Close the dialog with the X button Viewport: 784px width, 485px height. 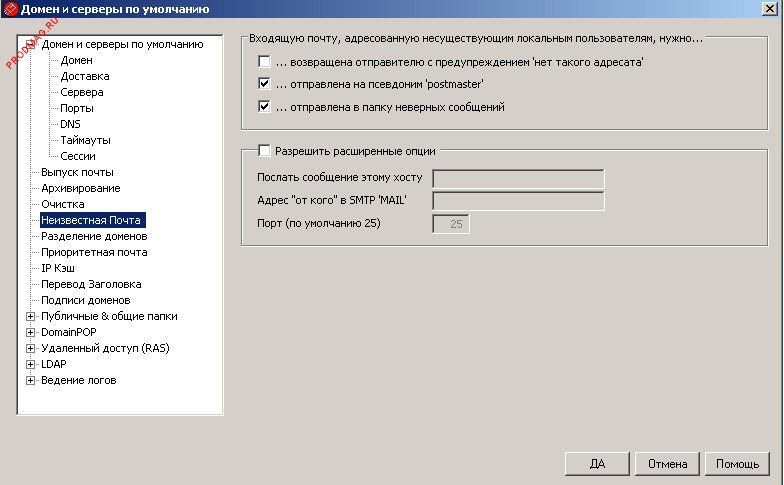[x=771, y=9]
